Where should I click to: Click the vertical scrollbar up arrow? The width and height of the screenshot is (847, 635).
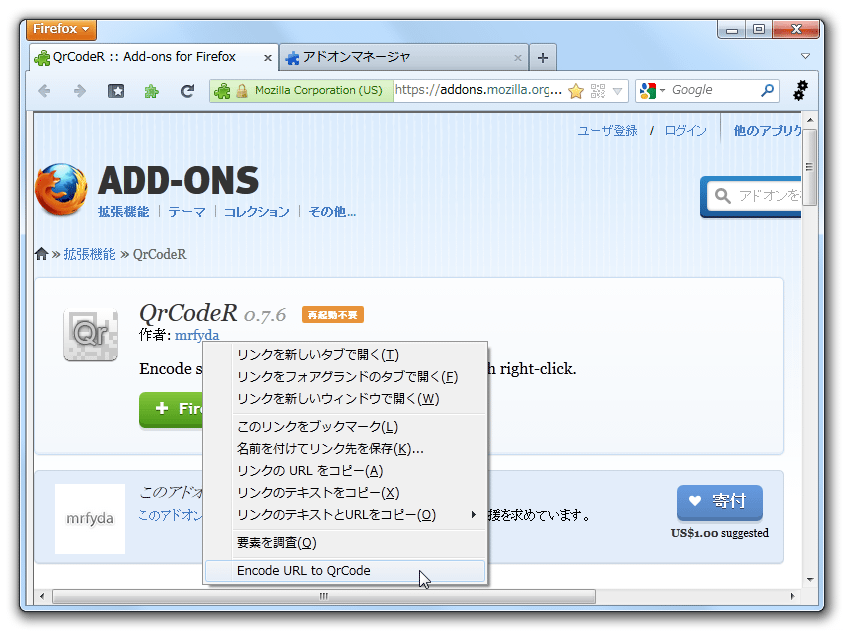(x=809, y=120)
